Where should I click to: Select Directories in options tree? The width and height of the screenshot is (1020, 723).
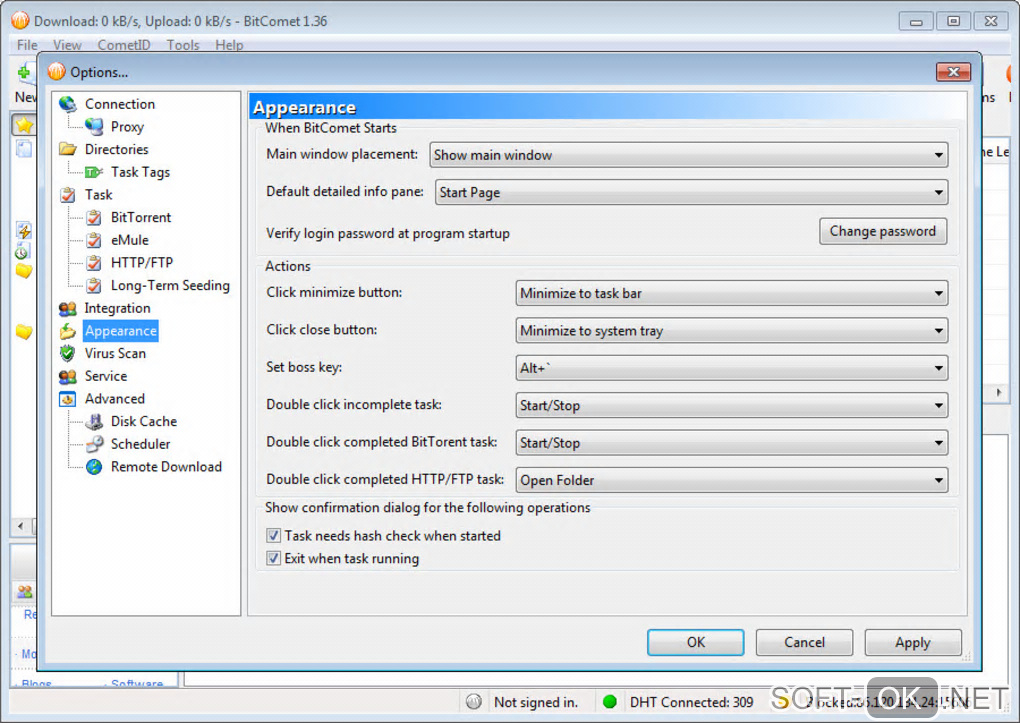(116, 150)
